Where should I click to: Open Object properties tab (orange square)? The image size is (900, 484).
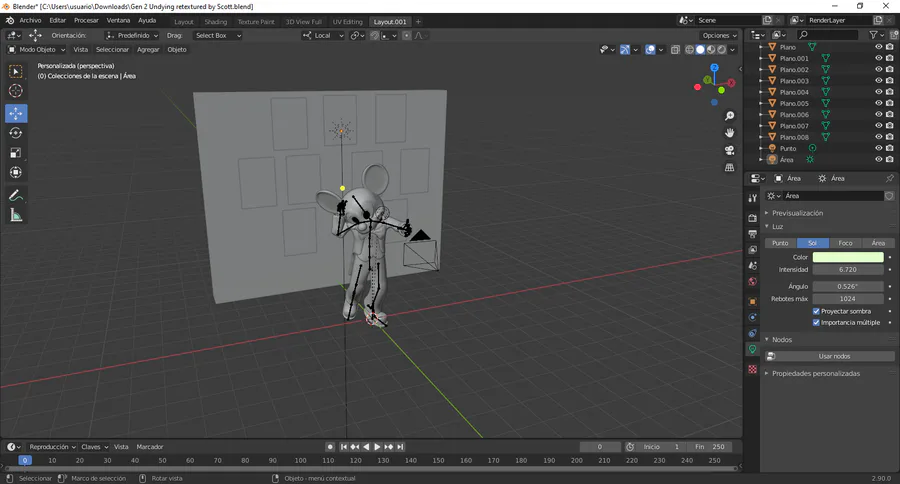[752, 301]
